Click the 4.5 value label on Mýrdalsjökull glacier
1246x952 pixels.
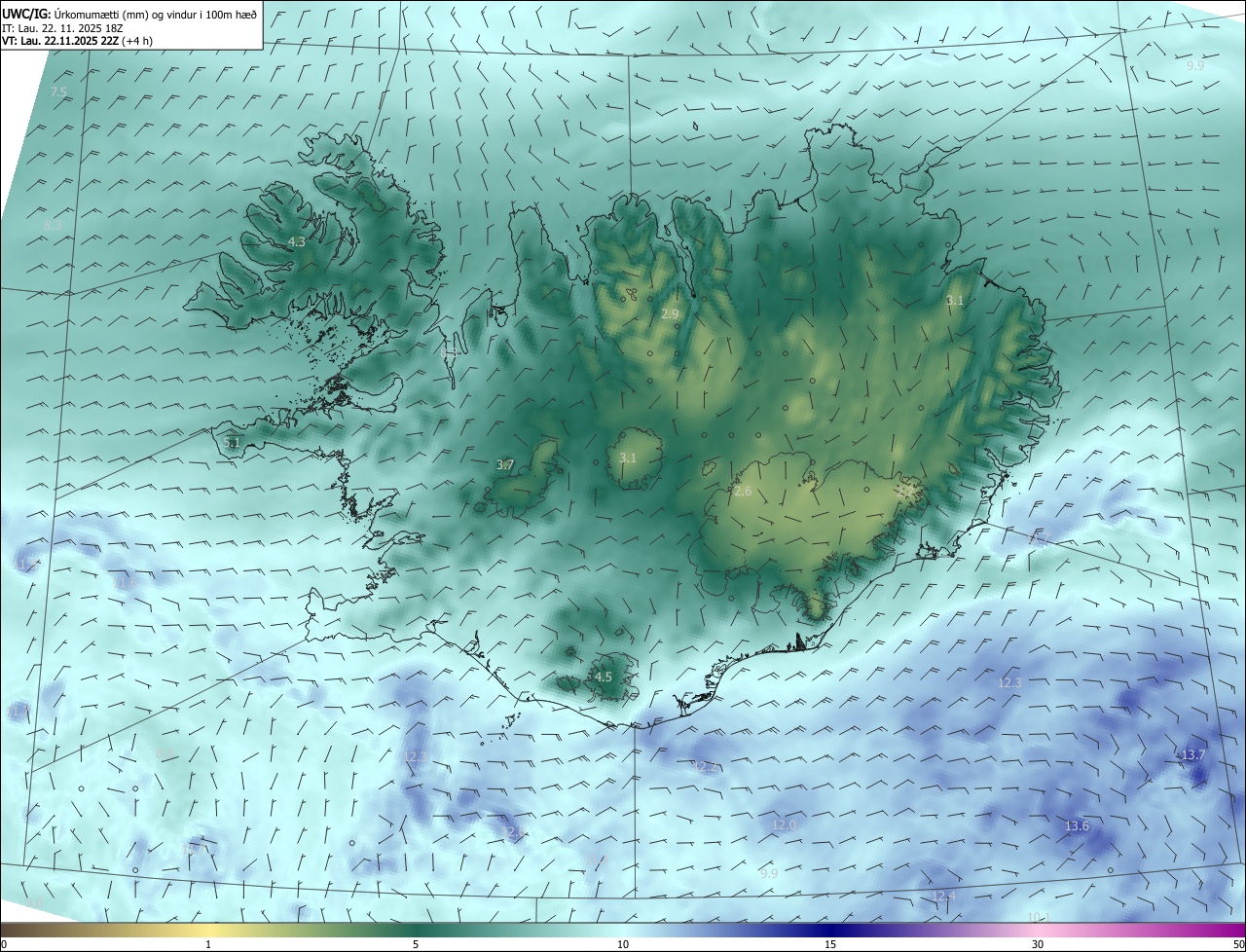coord(604,677)
